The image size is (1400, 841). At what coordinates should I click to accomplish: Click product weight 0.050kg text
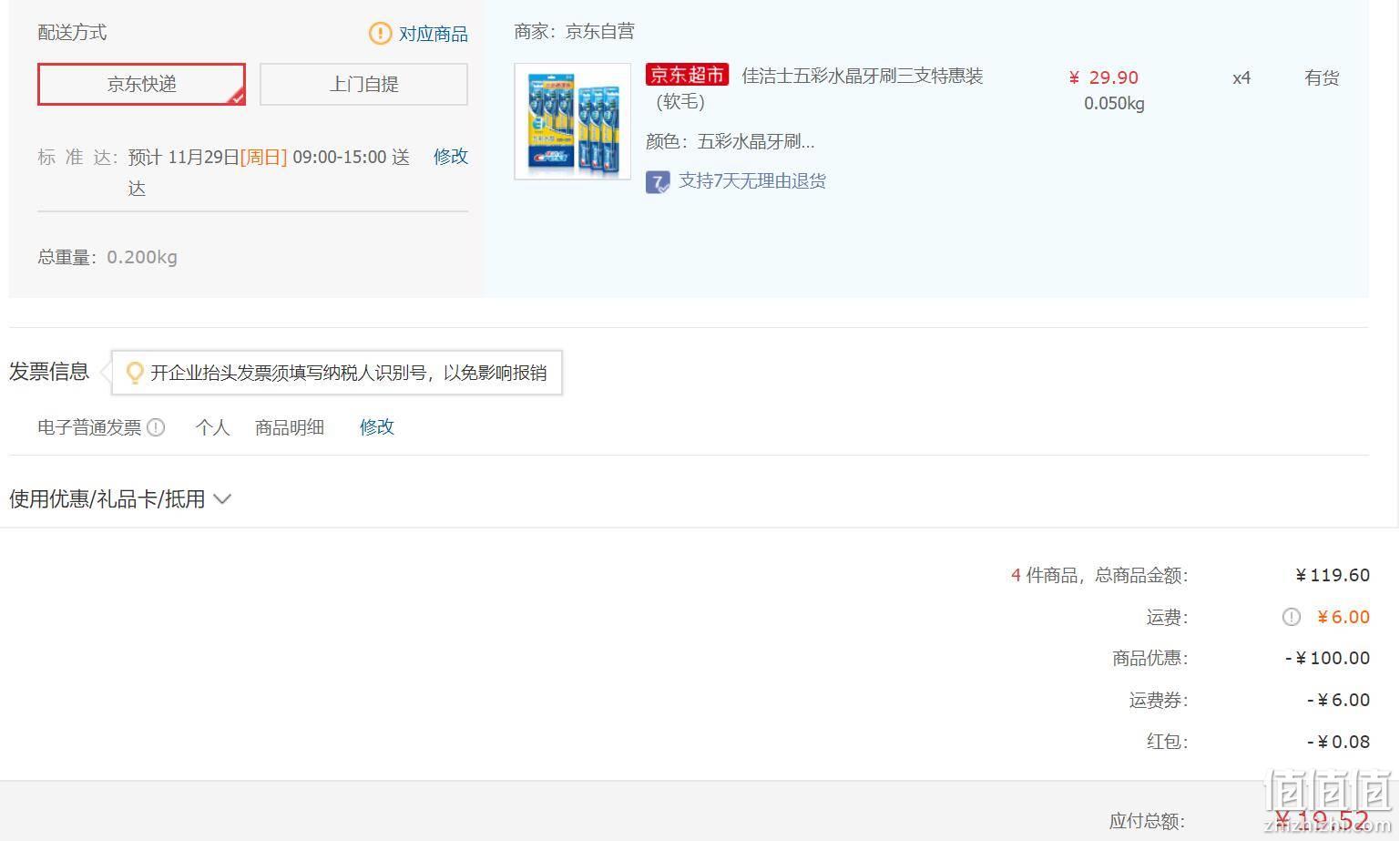tap(1114, 104)
